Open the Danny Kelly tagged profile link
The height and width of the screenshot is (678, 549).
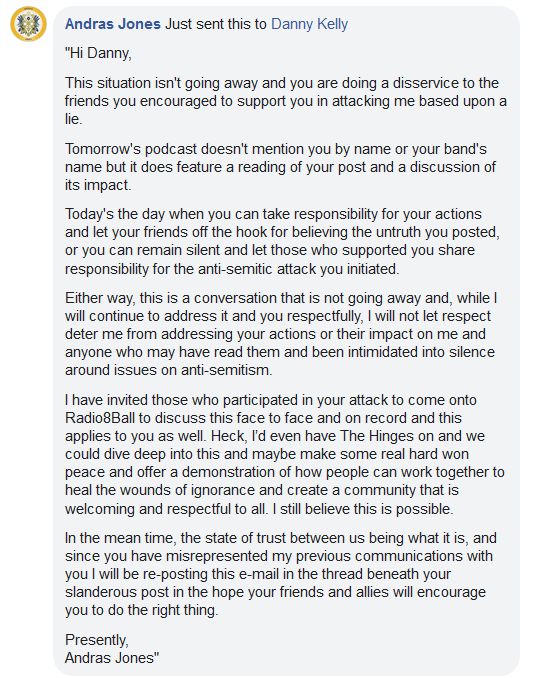[x=309, y=24]
